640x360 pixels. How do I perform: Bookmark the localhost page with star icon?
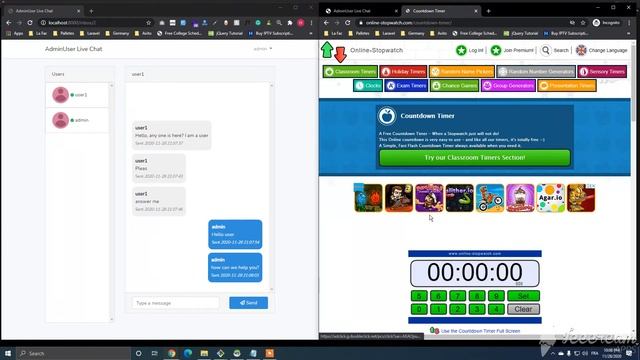149,23
